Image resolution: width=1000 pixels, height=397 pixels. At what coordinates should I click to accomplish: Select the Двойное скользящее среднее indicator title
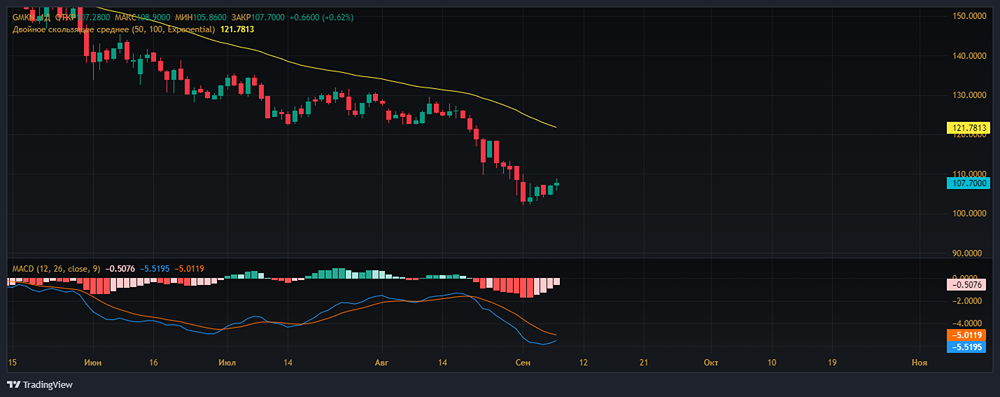pos(114,29)
